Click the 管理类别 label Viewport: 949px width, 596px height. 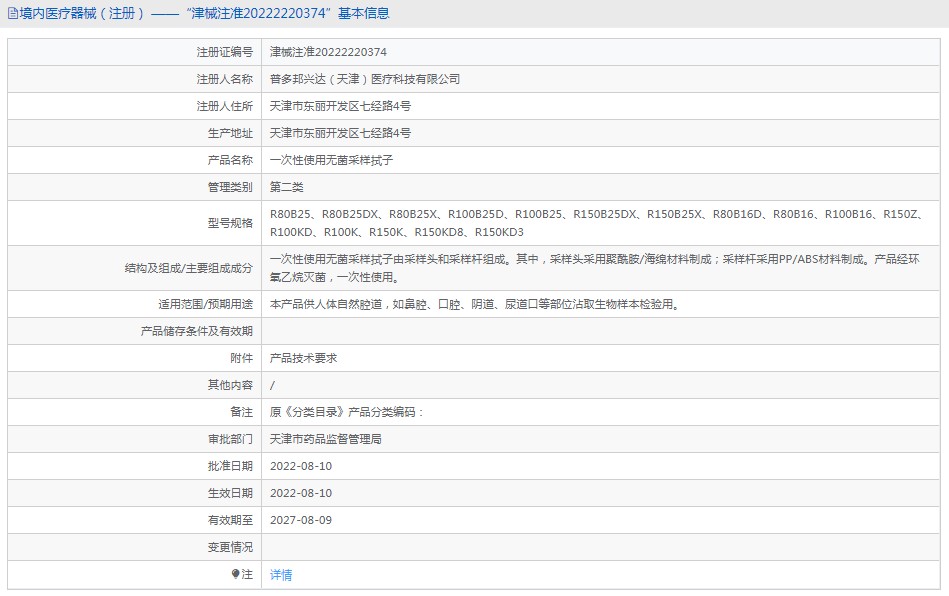tap(230, 187)
